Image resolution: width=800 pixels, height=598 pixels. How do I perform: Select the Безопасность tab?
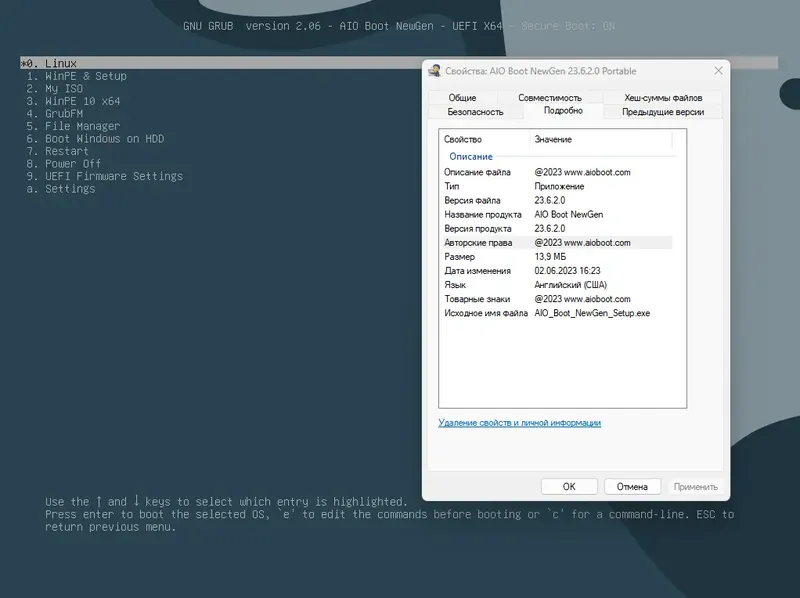476,112
